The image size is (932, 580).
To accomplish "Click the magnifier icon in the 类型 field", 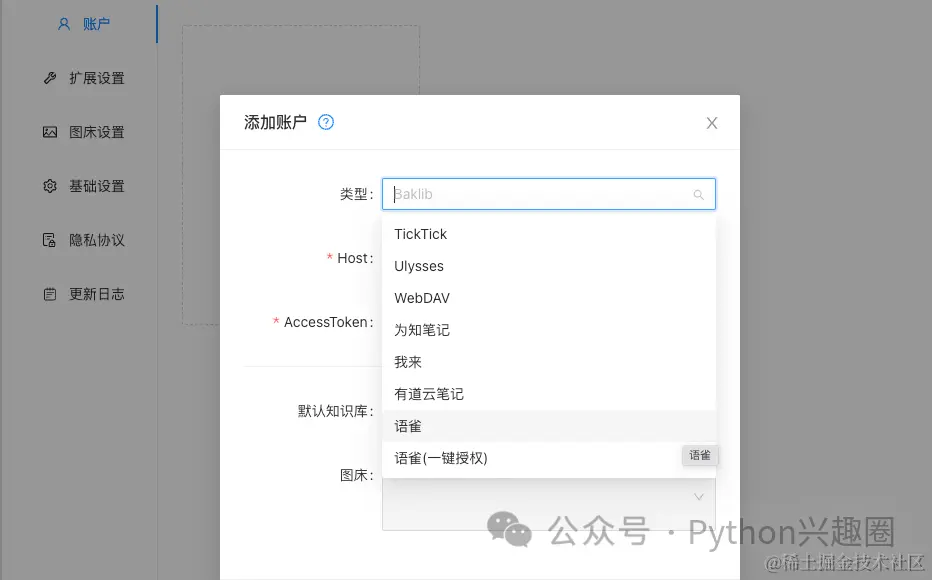I will tap(699, 194).
